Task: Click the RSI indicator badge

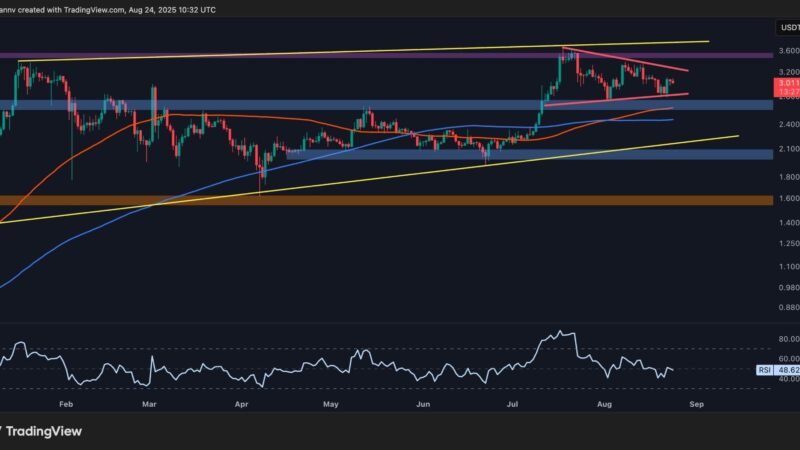Action: [x=764, y=370]
